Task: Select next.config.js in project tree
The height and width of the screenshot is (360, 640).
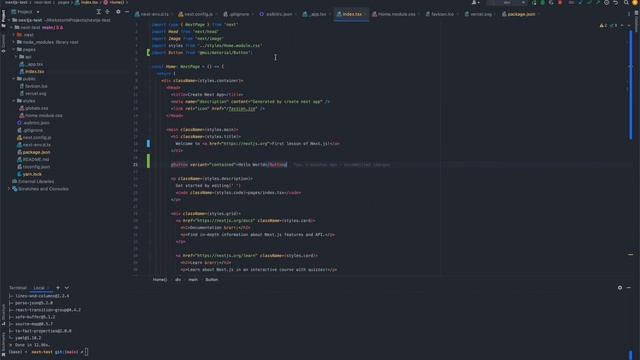Action: pos(34,138)
